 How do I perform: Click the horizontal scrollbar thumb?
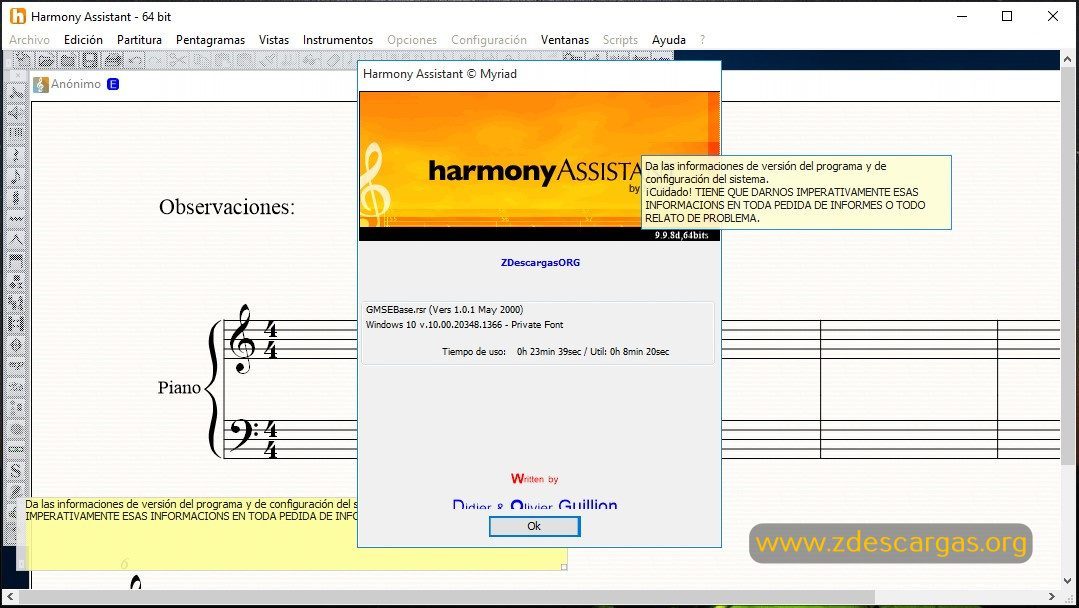pyautogui.click(x=446, y=596)
